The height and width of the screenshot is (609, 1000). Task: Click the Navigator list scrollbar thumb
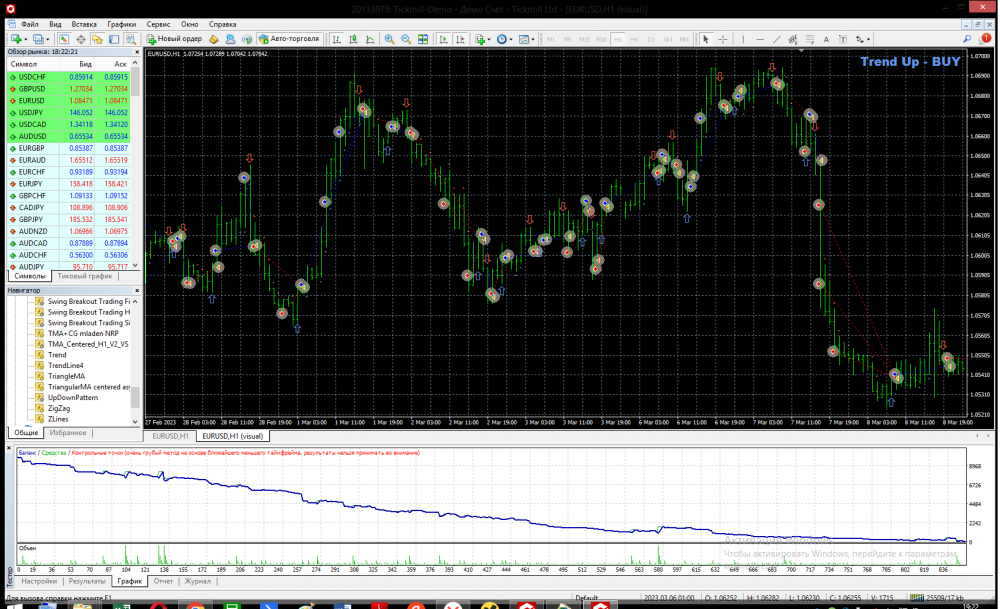(135, 396)
